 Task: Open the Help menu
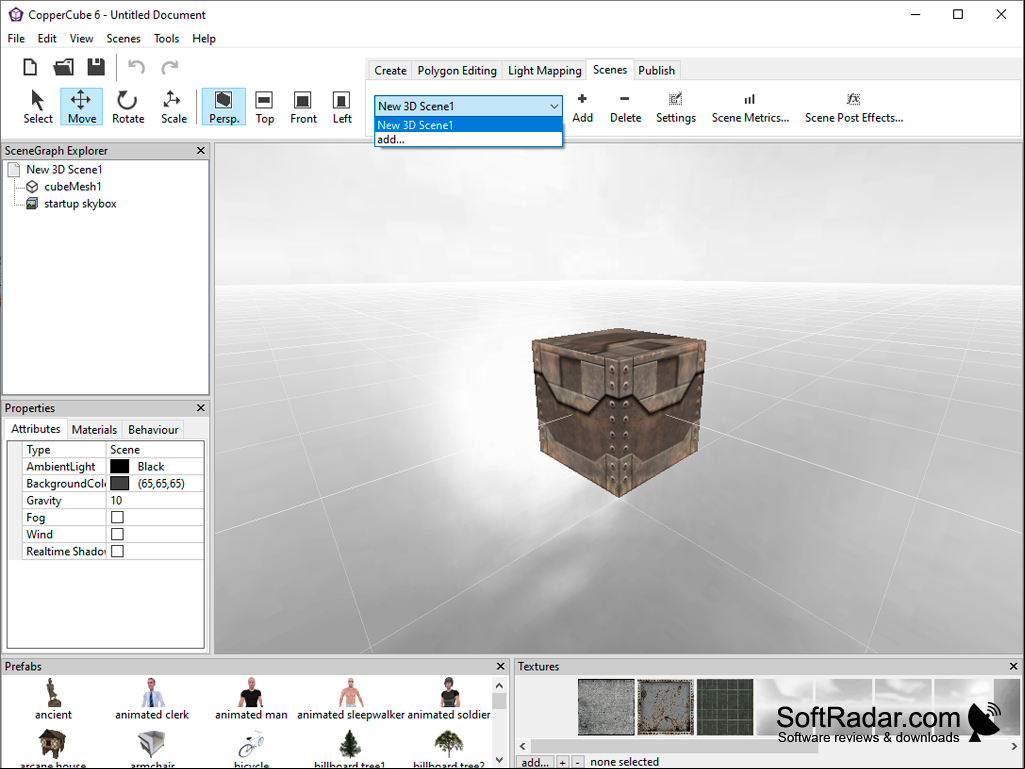point(203,39)
